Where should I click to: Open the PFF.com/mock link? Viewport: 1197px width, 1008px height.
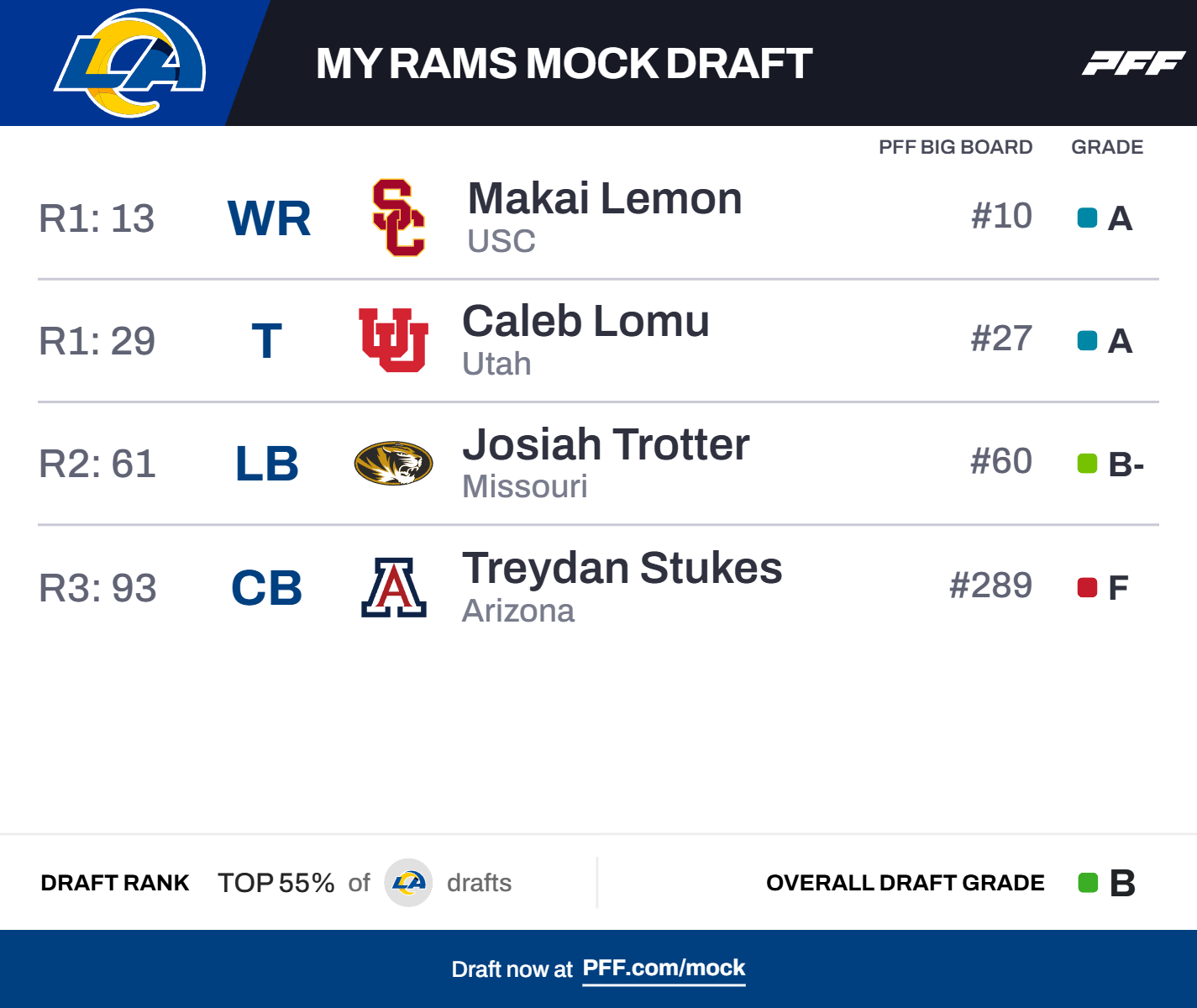click(x=664, y=969)
